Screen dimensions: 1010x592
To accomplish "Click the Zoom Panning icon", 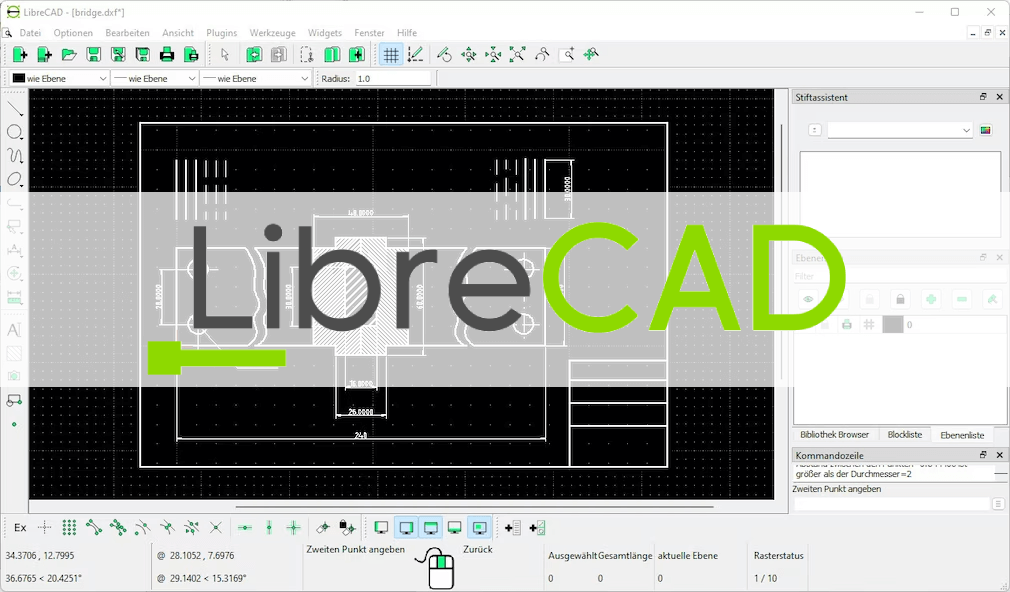I will point(591,55).
